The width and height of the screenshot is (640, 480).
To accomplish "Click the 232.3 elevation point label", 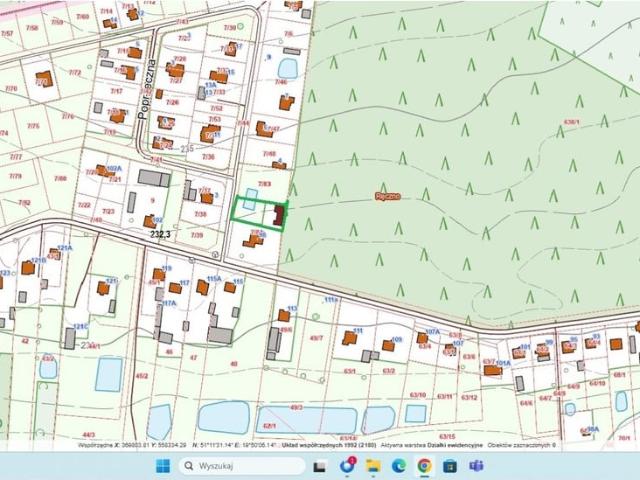I will point(160,234).
